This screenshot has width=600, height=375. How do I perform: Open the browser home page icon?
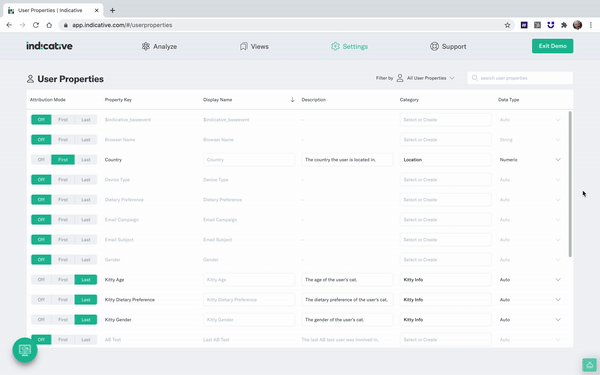pos(49,25)
